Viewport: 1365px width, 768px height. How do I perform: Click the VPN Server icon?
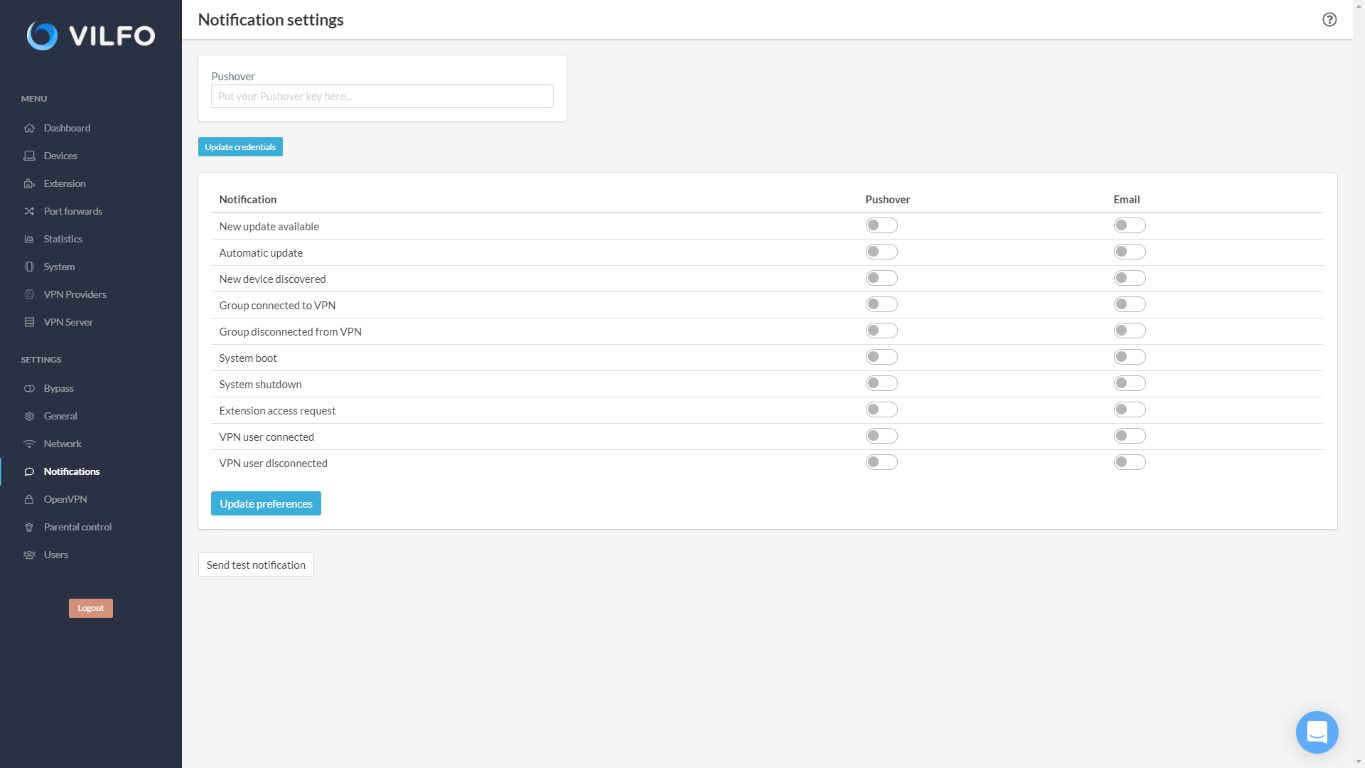point(29,323)
